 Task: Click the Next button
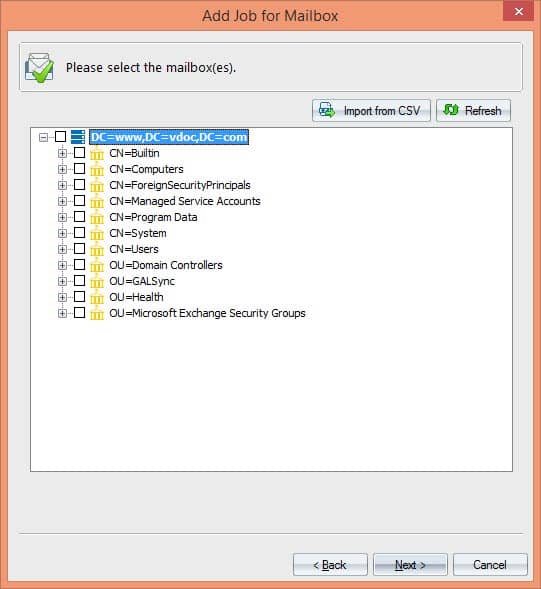coord(410,564)
